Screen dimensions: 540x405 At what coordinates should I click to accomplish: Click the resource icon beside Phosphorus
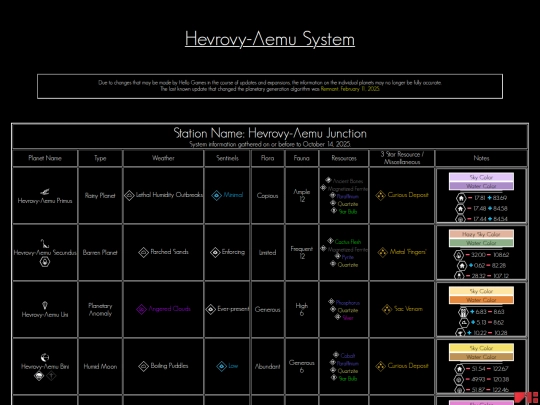click(x=331, y=302)
